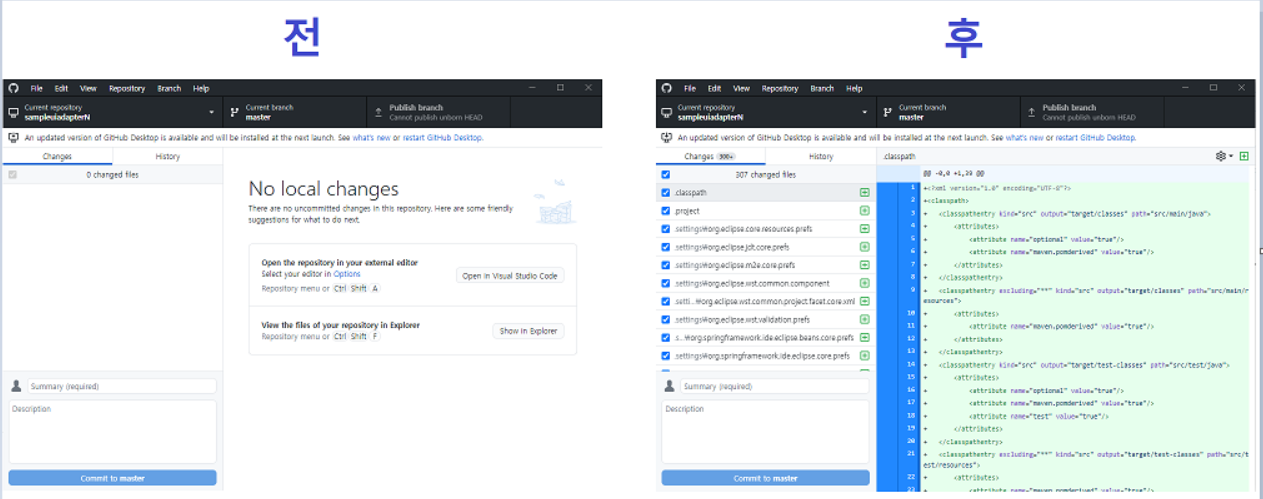Image resolution: width=1263 pixels, height=499 pixels.
Task: Click the upload arrow icon of Publish branch in the 전 window
Action: pyautogui.click(x=377, y=112)
